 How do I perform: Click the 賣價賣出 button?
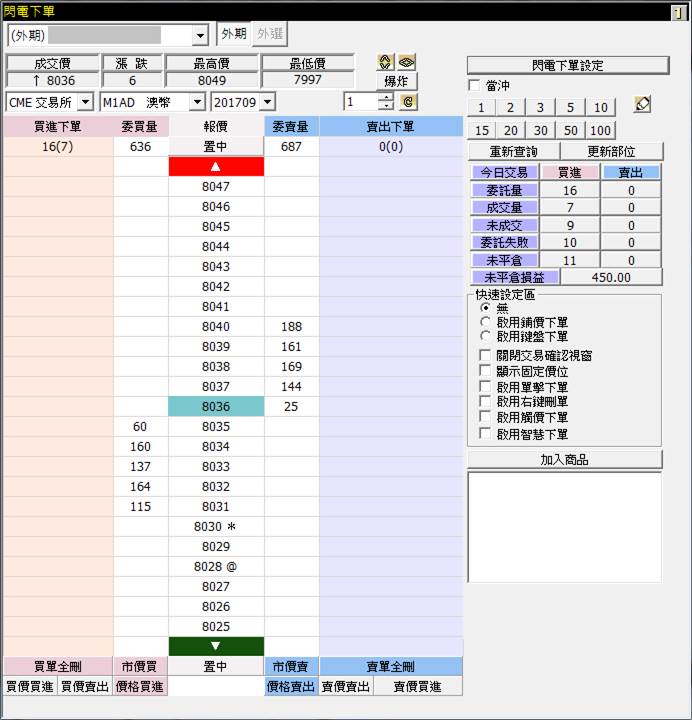click(346, 686)
